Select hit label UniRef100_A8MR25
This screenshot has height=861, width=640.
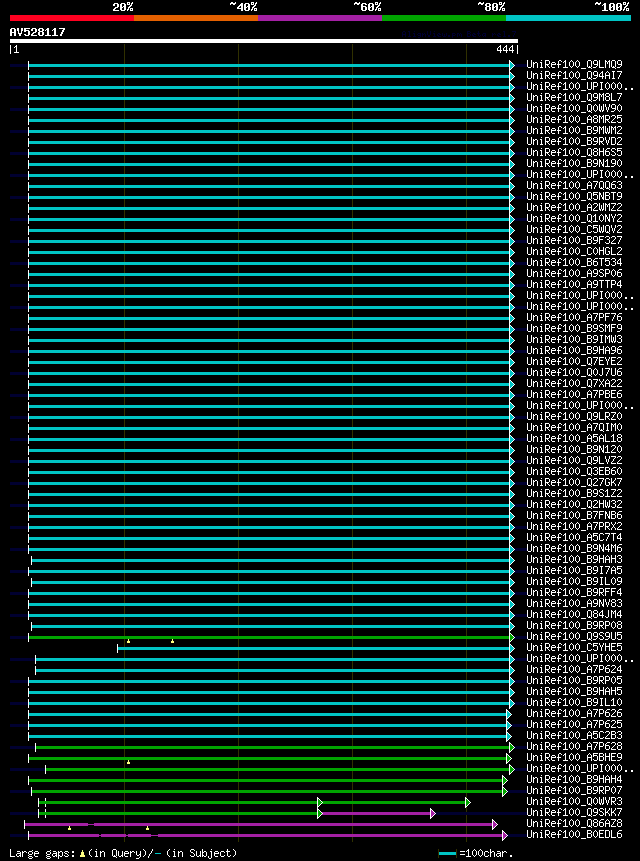pos(574,120)
